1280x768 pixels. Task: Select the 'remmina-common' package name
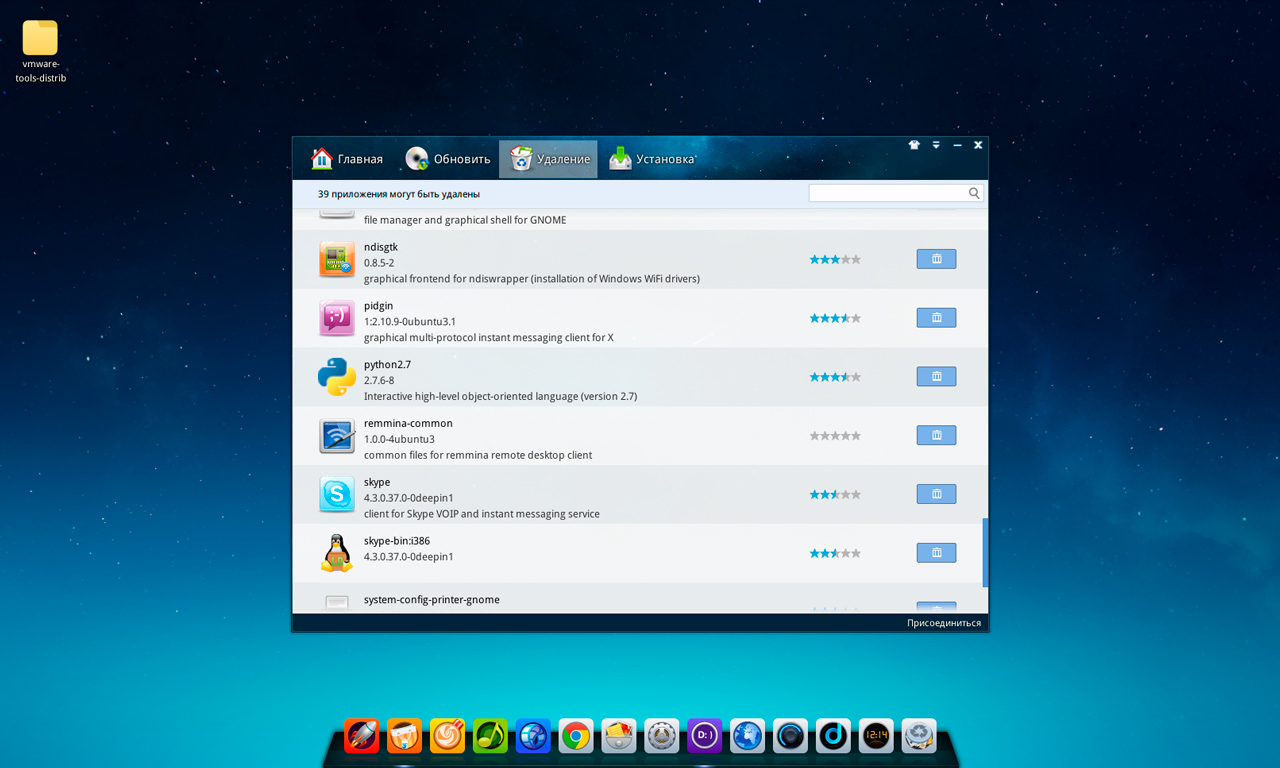pyautogui.click(x=408, y=423)
